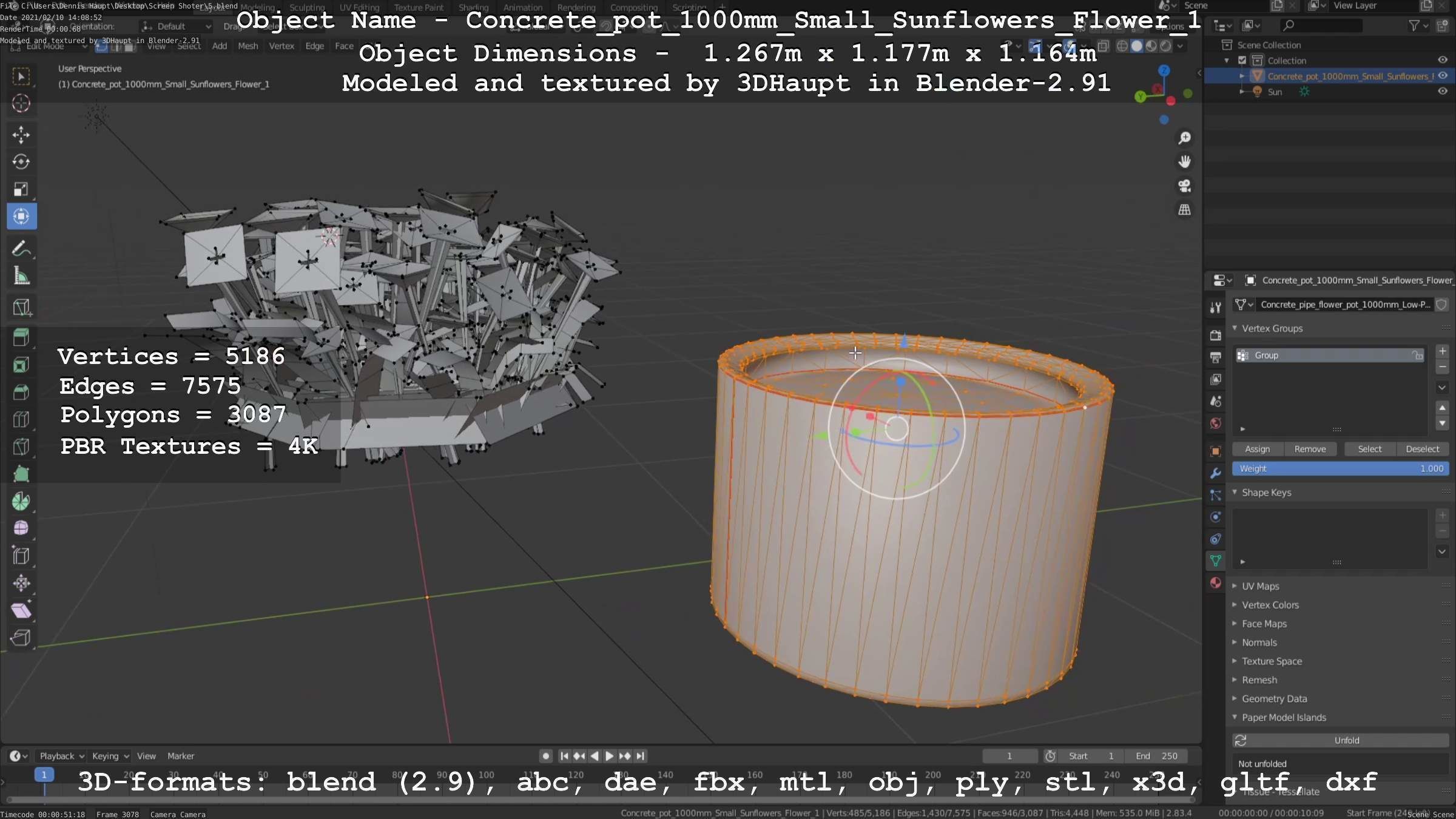Screen dimensions: 1456x819
Task: Choose the Annotate pencil tool
Action: tap(21, 249)
